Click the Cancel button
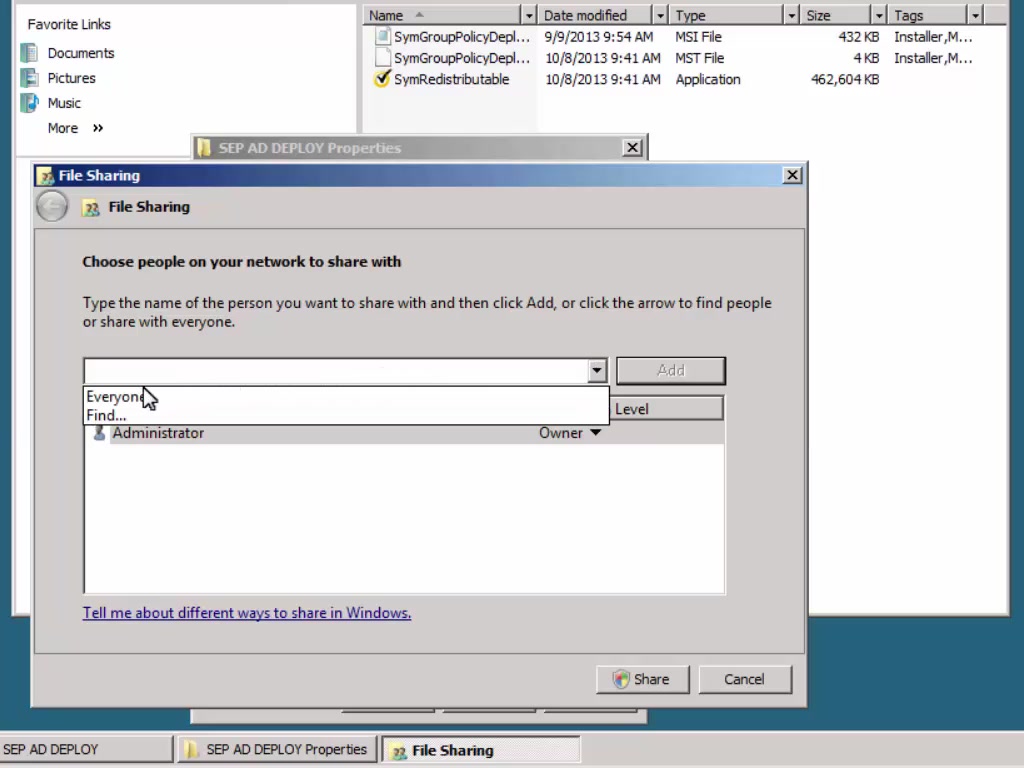 744,679
